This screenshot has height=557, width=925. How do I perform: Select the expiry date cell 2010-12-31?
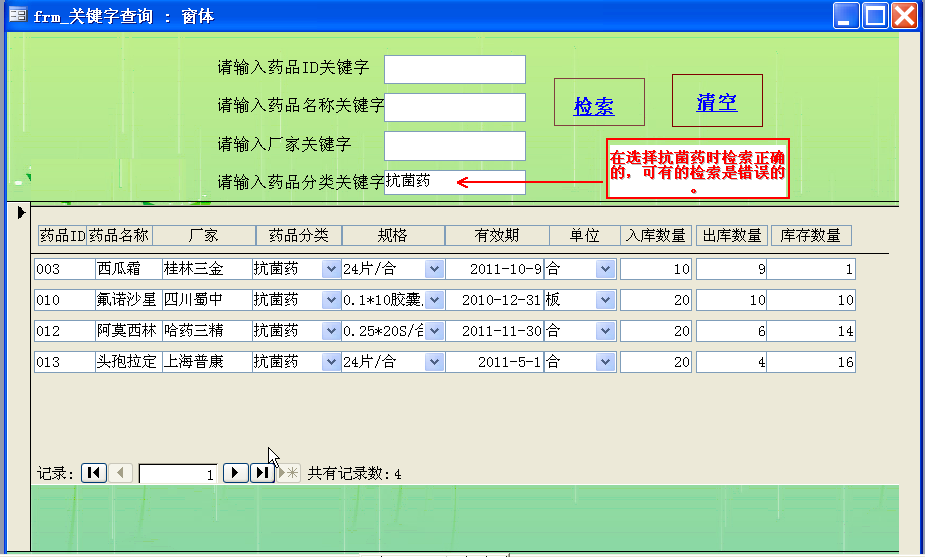tap(494, 300)
